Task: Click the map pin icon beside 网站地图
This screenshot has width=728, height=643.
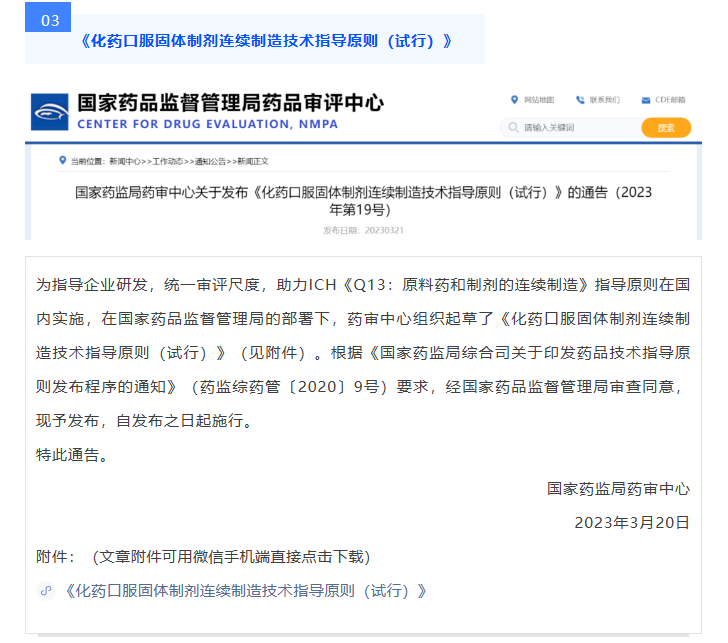Action: [514, 100]
